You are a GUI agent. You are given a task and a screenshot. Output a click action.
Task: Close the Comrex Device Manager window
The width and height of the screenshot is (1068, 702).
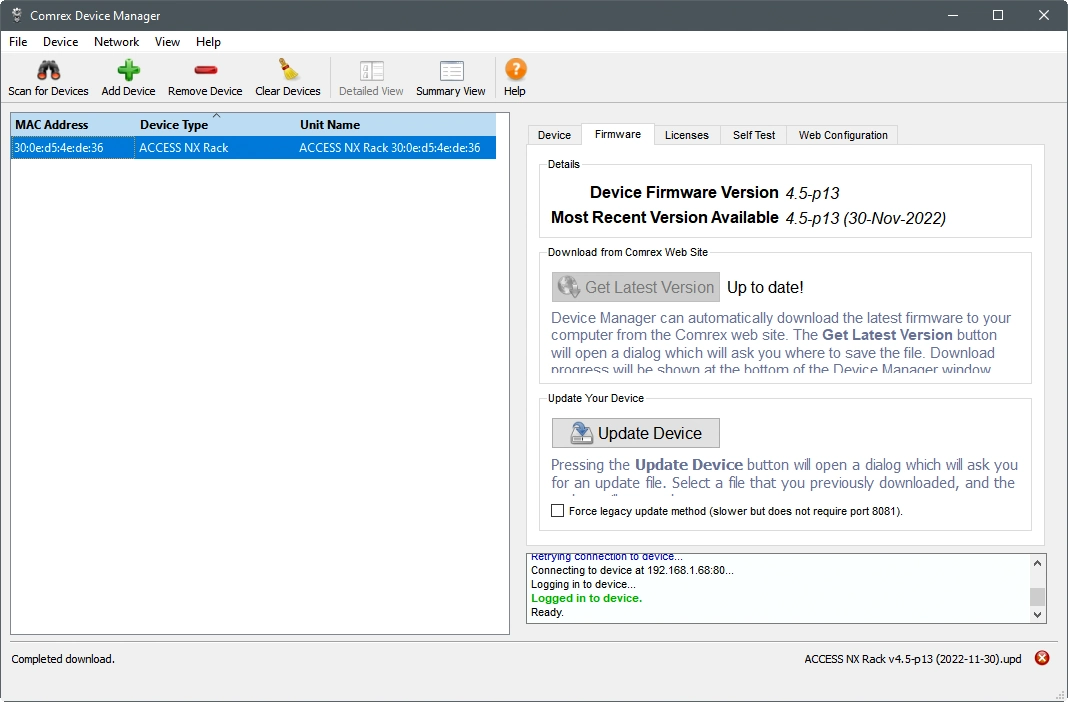(1043, 15)
